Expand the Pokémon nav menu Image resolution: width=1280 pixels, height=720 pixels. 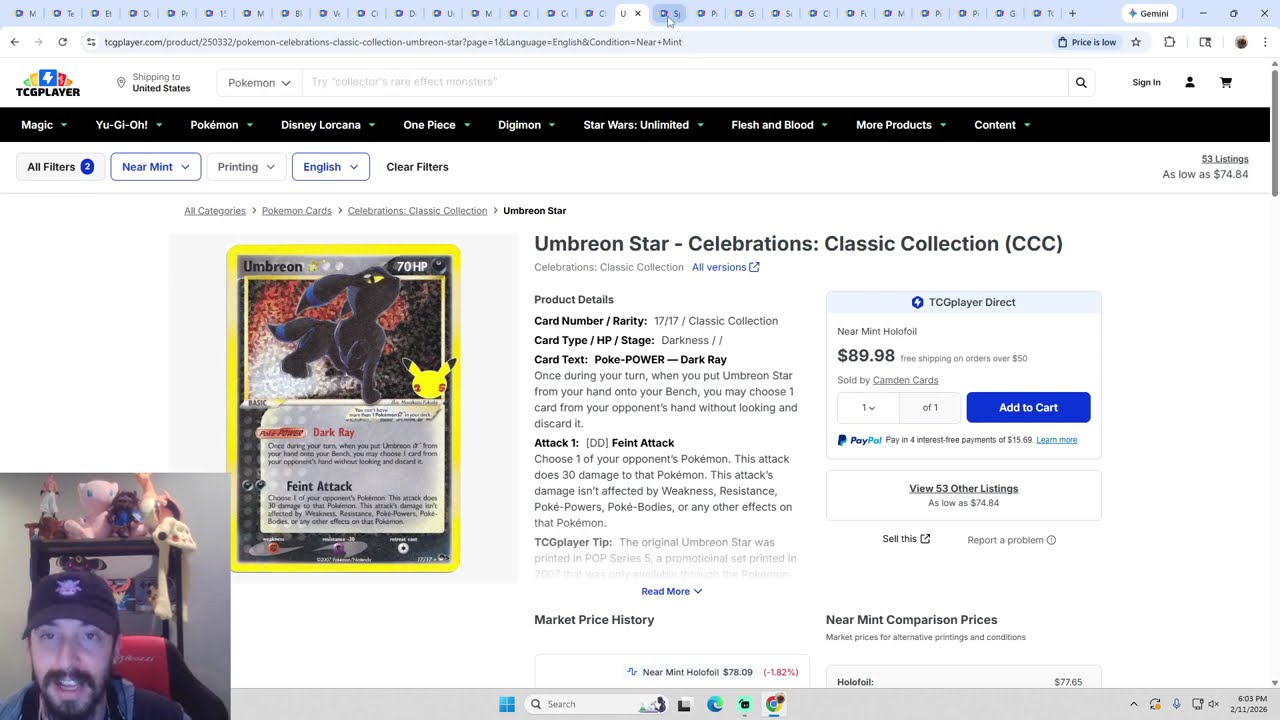click(x=221, y=125)
